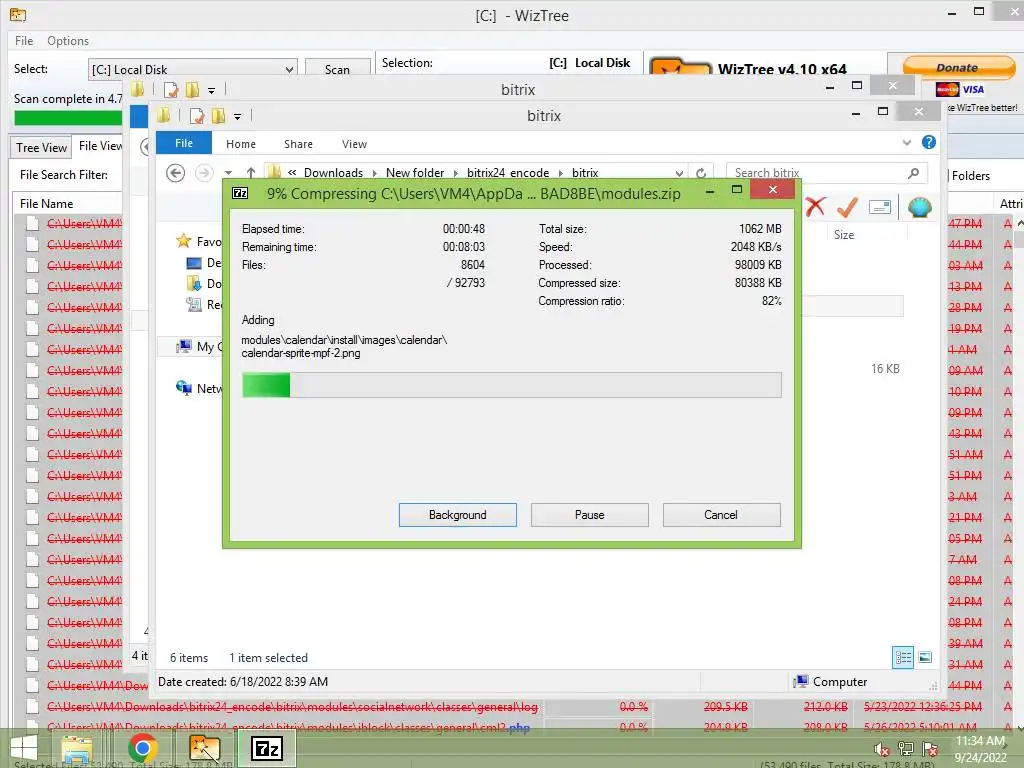Image resolution: width=1024 pixels, height=768 pixels.
Task: Click the red X icon in WizTree toolbar
Action: point(815,207)
